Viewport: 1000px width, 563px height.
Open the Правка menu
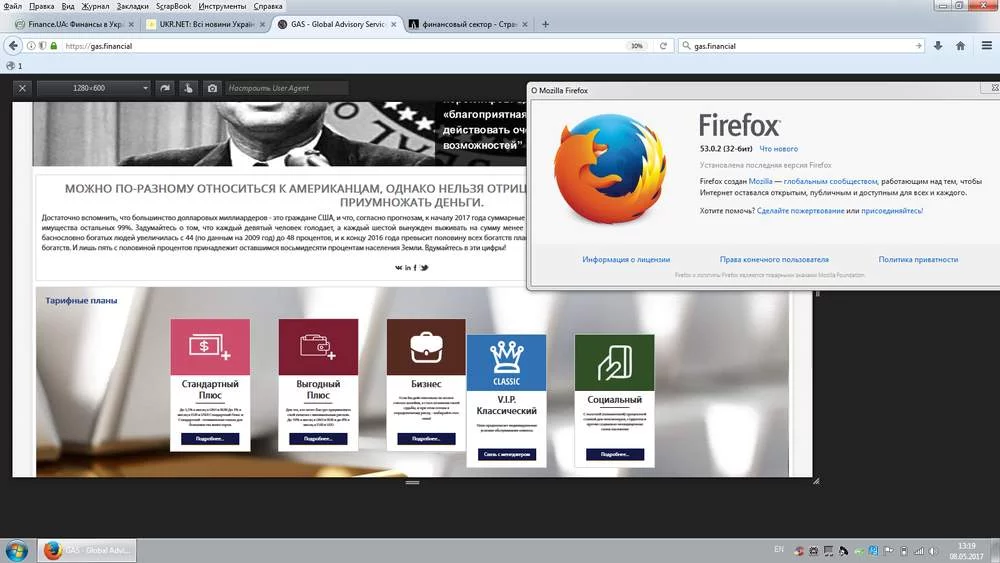(x=41, y=6)
